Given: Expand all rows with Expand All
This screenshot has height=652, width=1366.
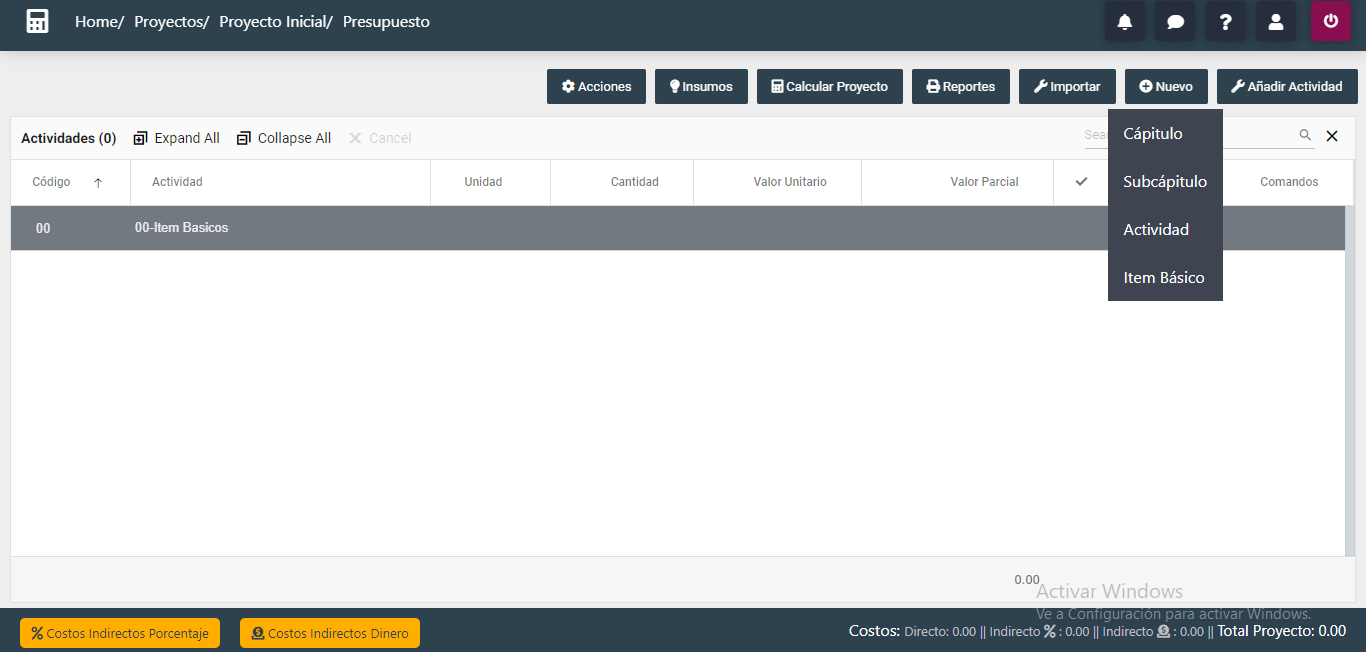Looking at the screenshot, I should [x=176, y=138].
